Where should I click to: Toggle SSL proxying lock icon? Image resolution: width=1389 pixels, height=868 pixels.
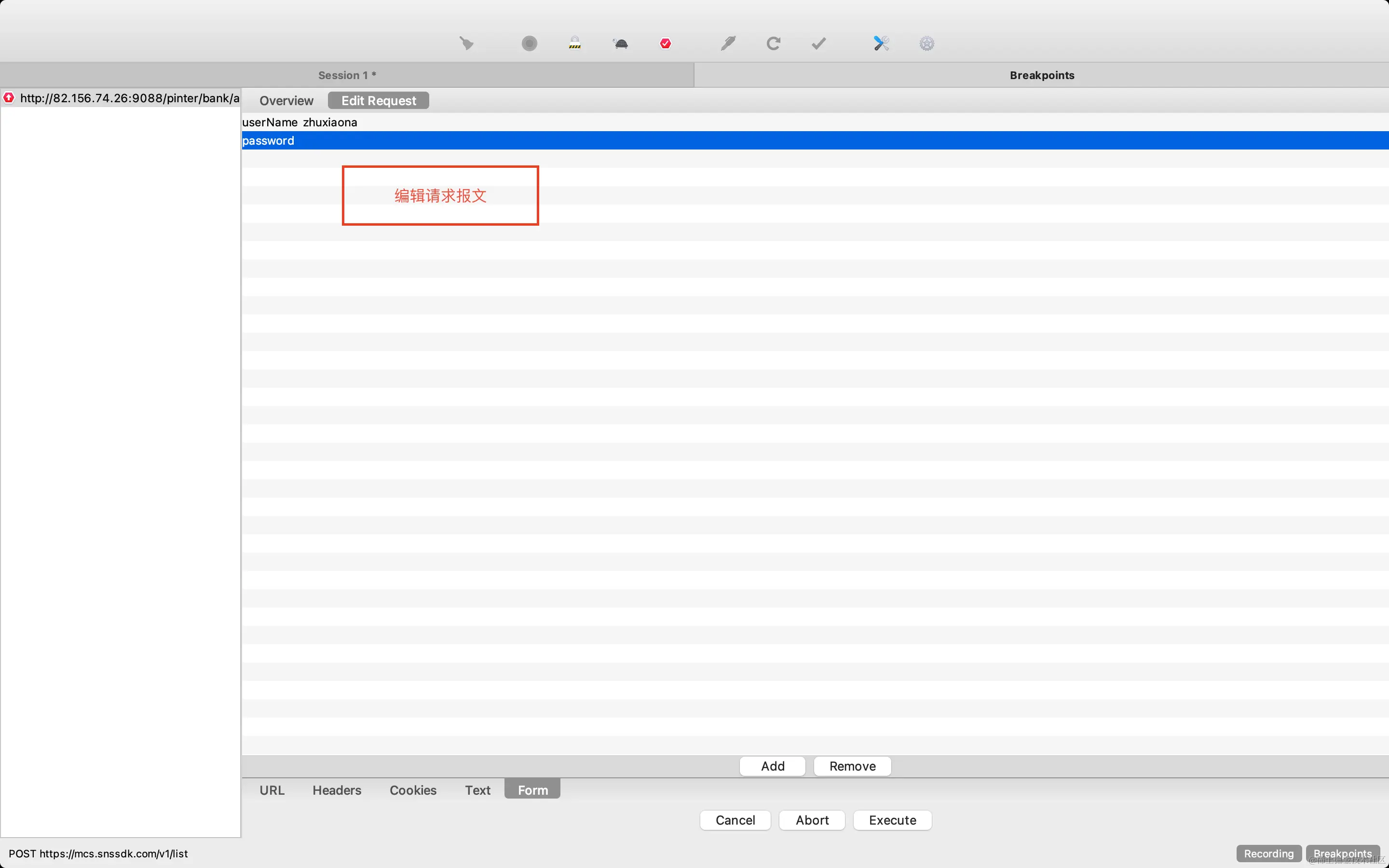coord(574,43)
